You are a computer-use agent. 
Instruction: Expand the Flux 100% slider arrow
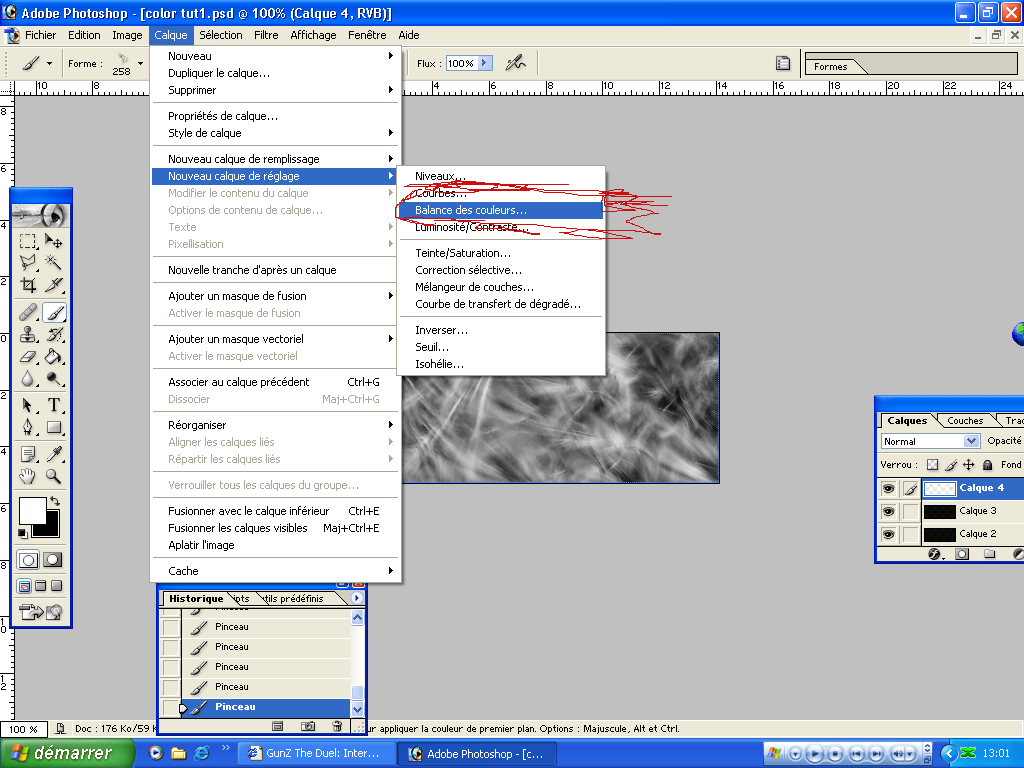(x=485, y=63)
